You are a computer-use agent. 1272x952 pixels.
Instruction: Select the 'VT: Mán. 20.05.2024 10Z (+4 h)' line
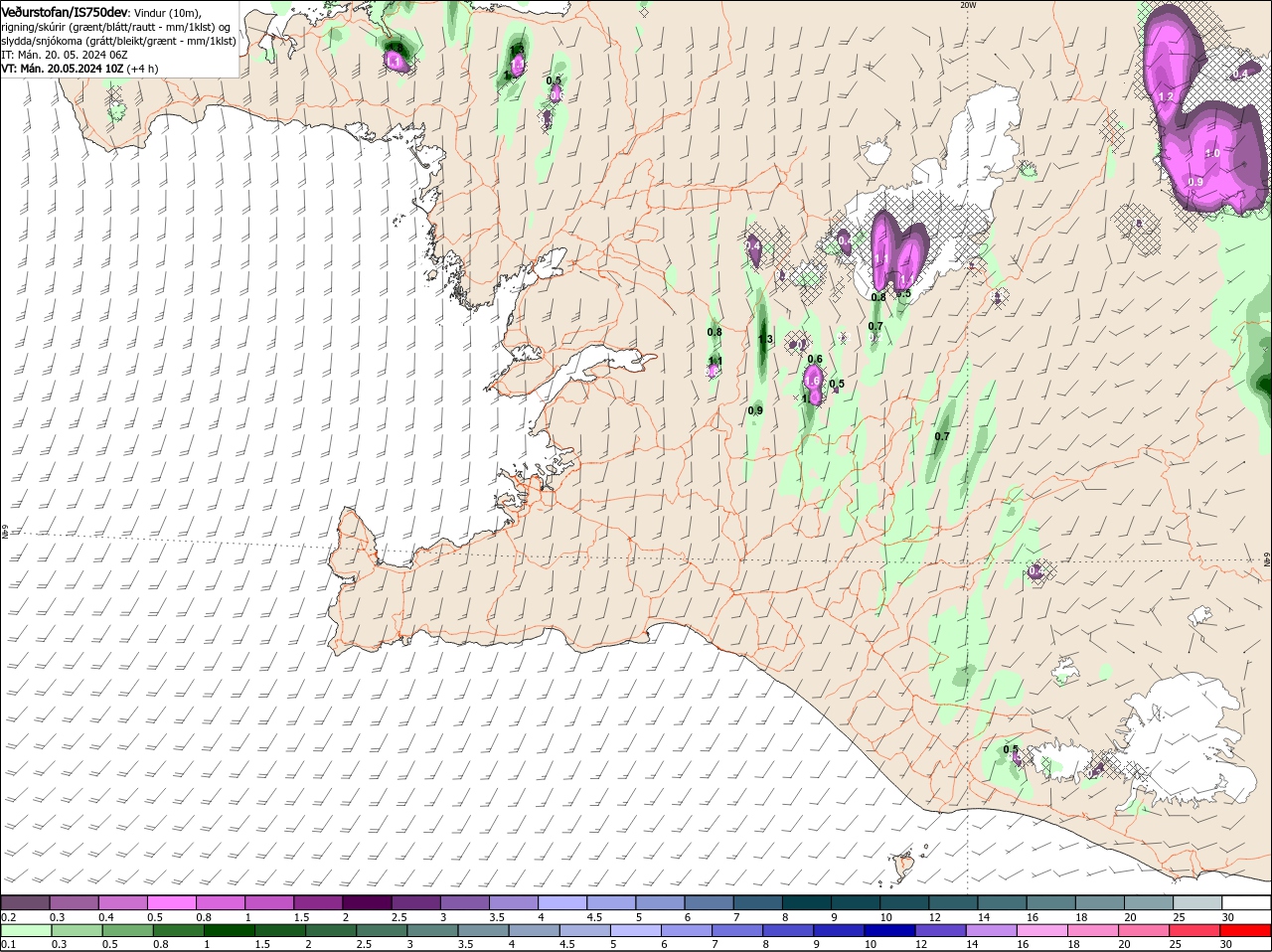pos(79,69)
